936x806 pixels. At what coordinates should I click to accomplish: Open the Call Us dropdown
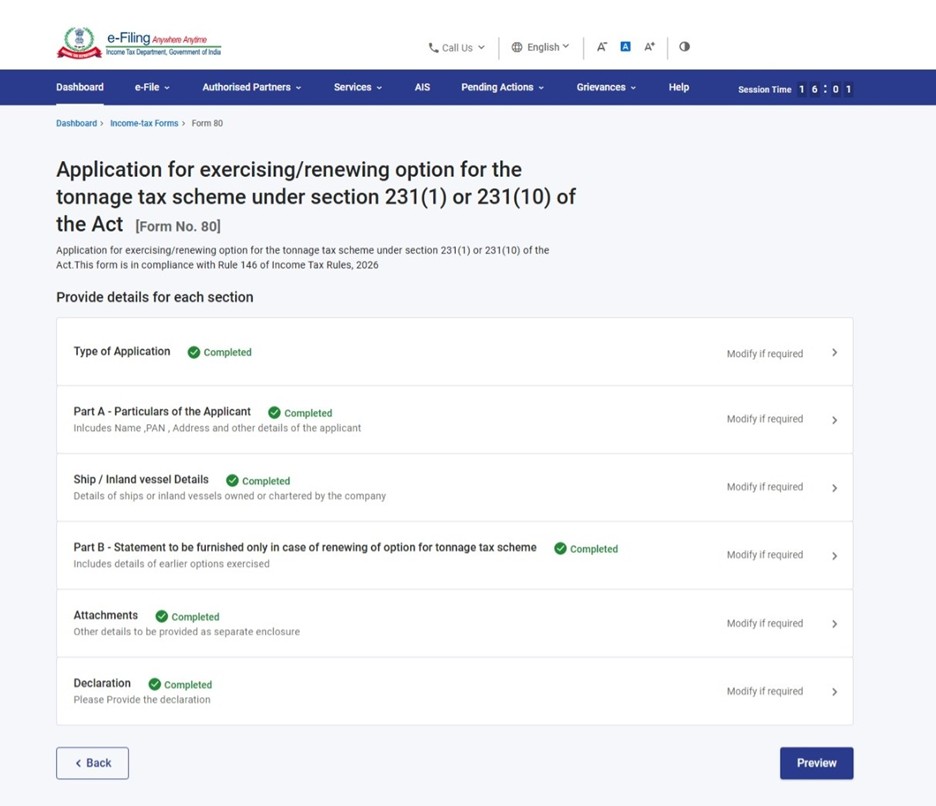[x=456, y=47]
